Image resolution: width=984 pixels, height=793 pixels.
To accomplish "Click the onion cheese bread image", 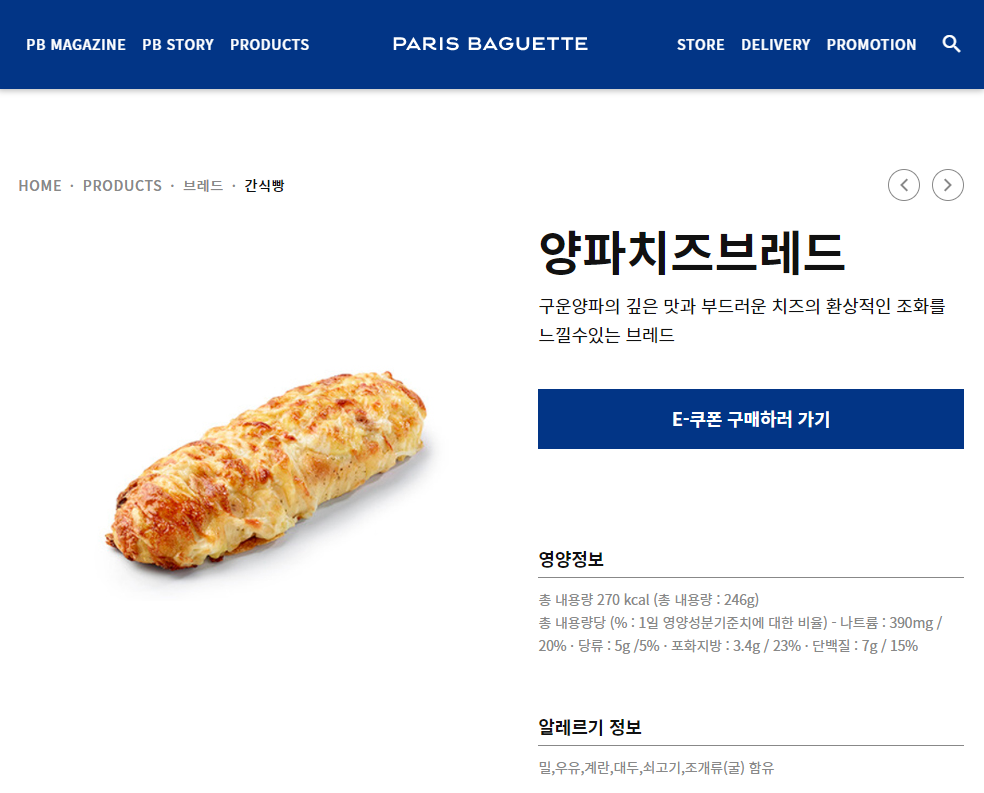I will [266, 471].
